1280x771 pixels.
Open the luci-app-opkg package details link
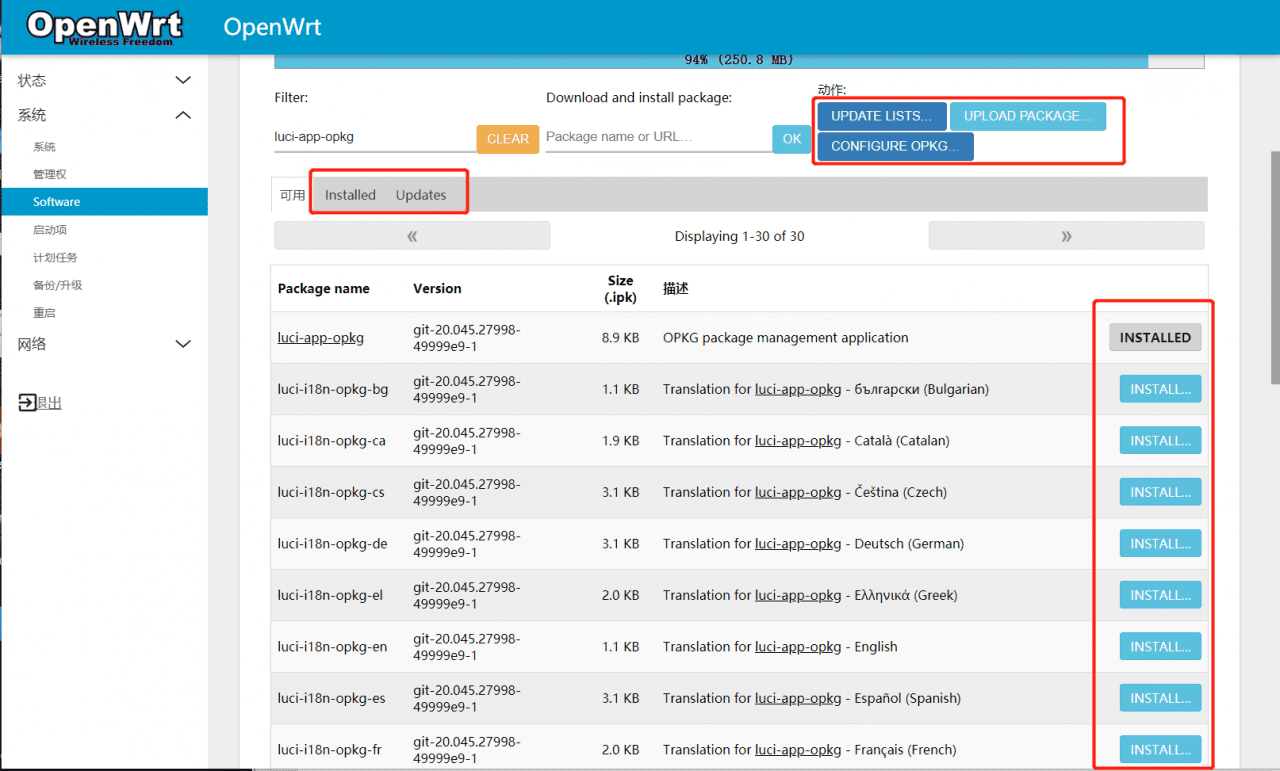[320, 337]
